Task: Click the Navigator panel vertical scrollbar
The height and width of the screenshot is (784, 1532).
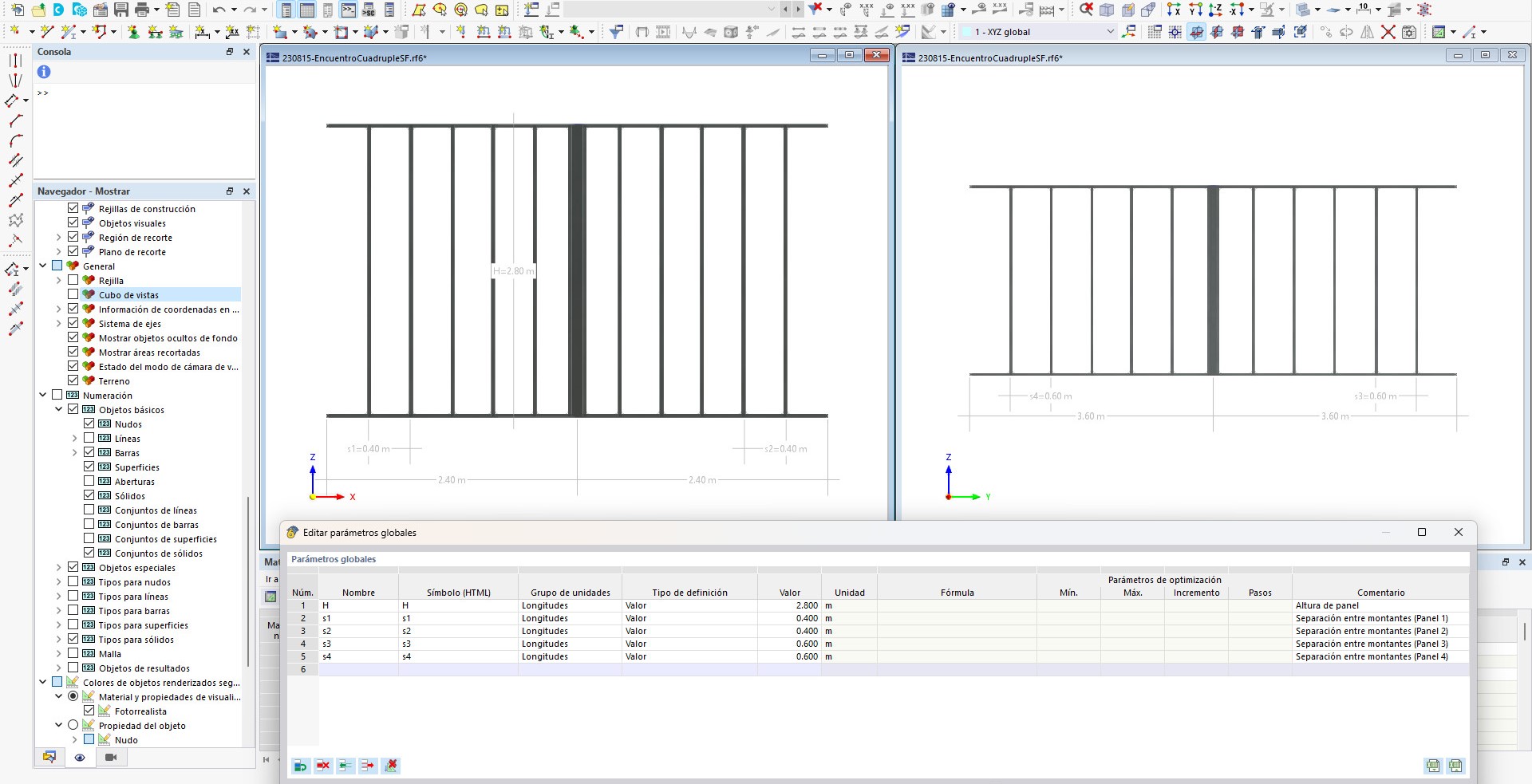Action: click(248, 582)
